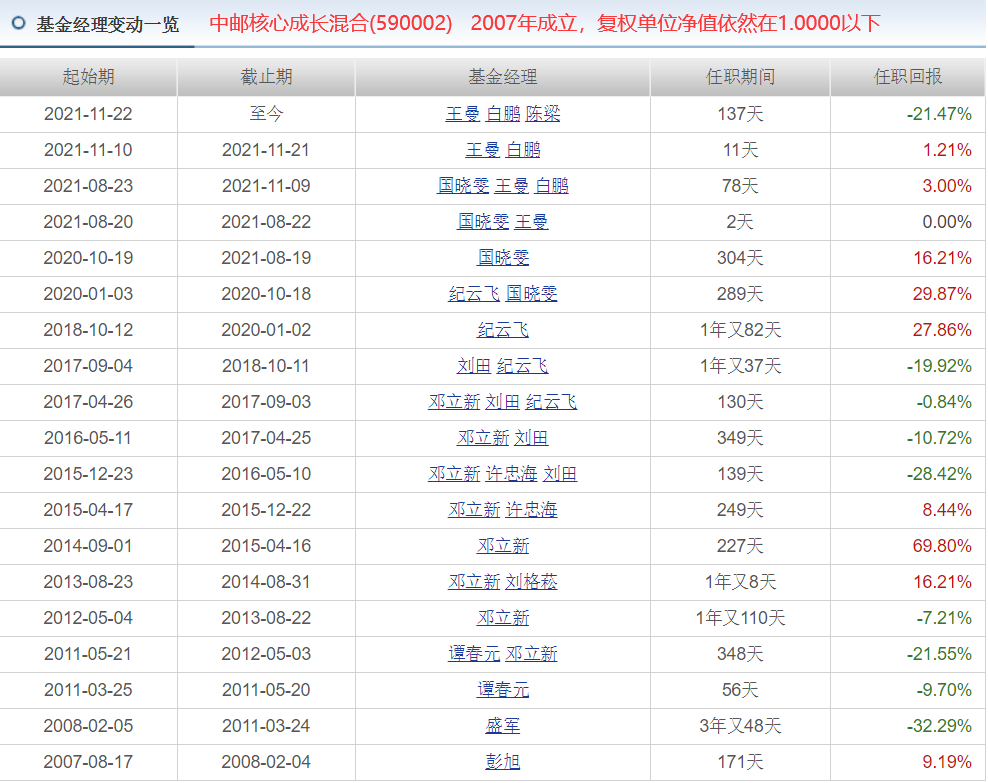Open 刘田 link in the 2017-09-04 row

coord(474,366)
